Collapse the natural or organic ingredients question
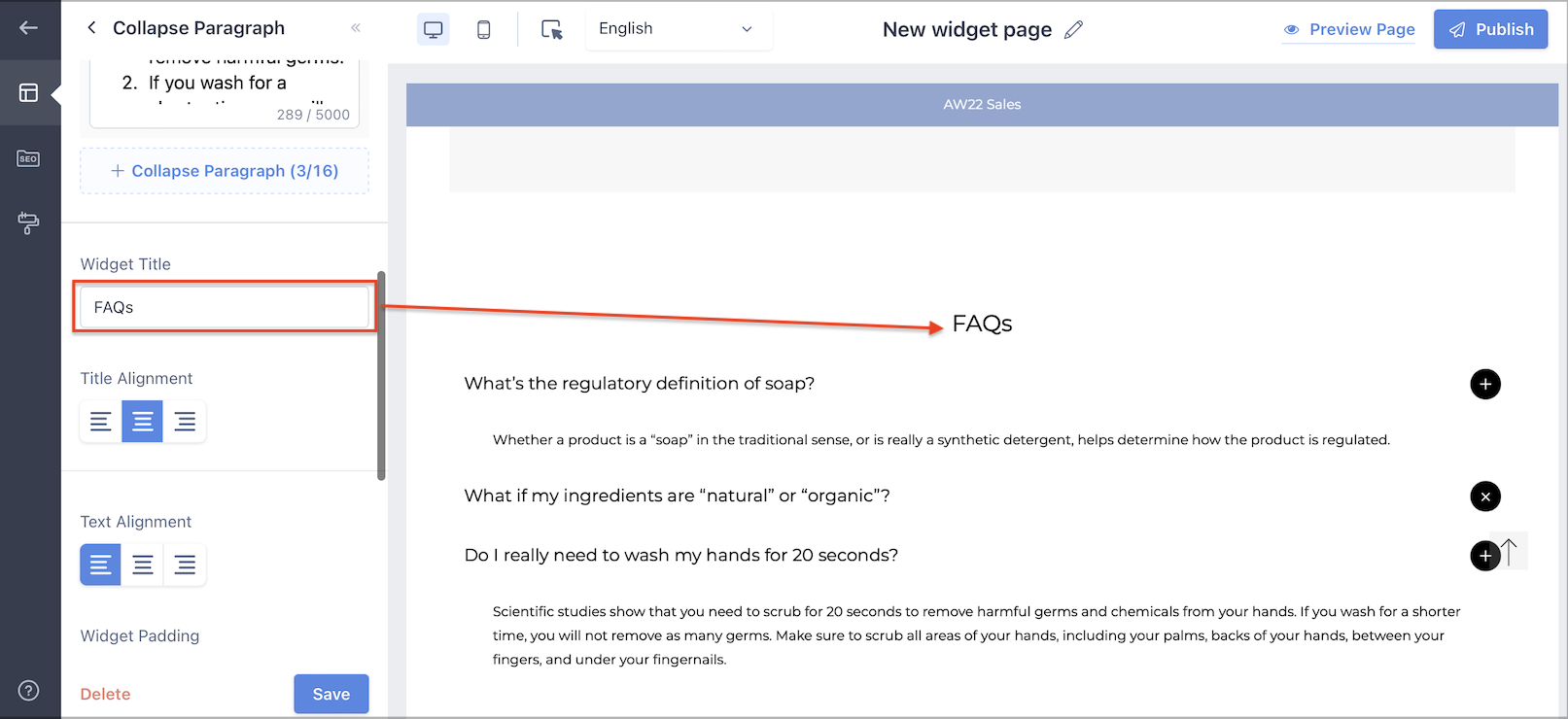The height and width of the screenshot is (719, 1568). (1484, 496)
